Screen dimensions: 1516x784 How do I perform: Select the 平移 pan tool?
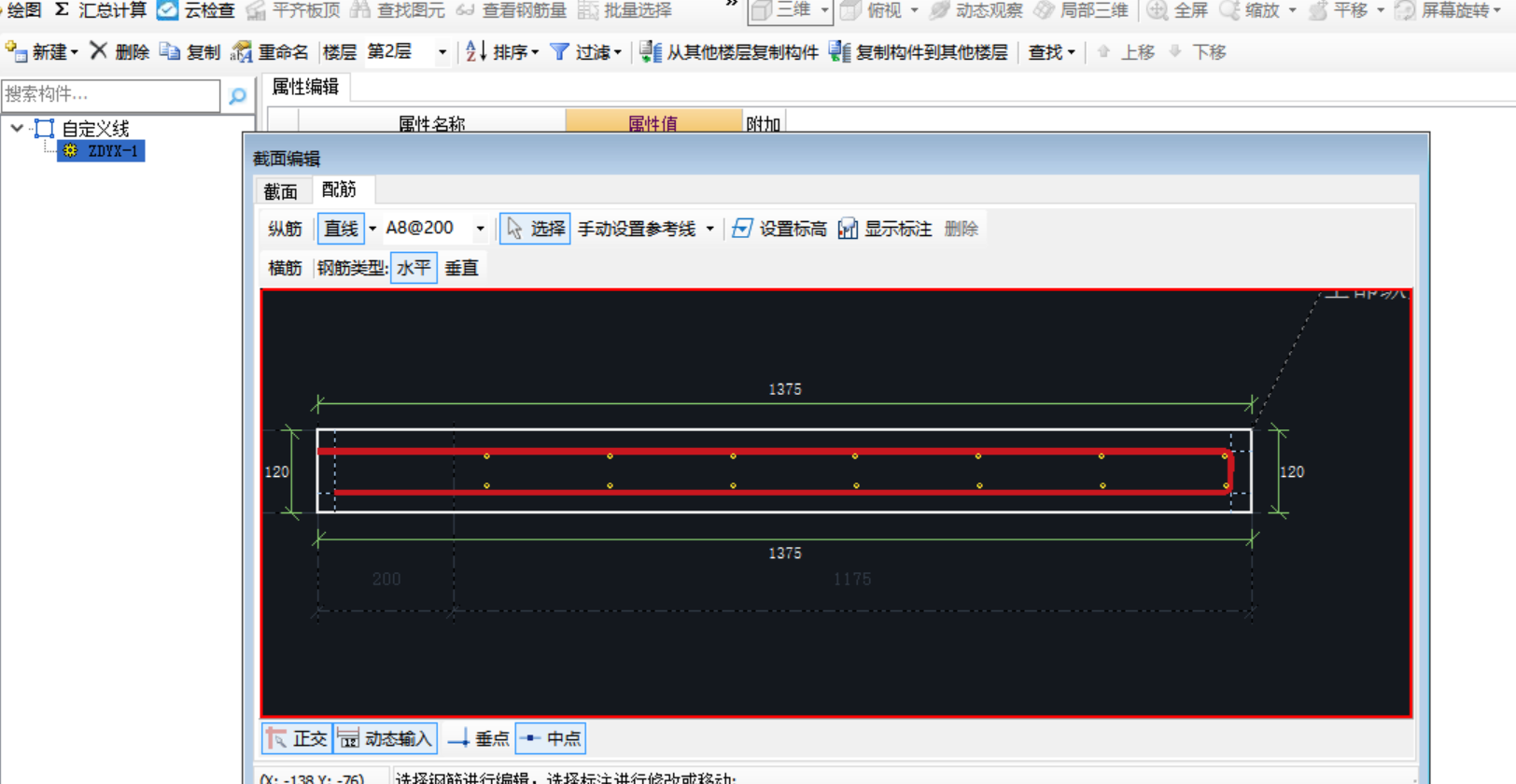point(1338,10)
